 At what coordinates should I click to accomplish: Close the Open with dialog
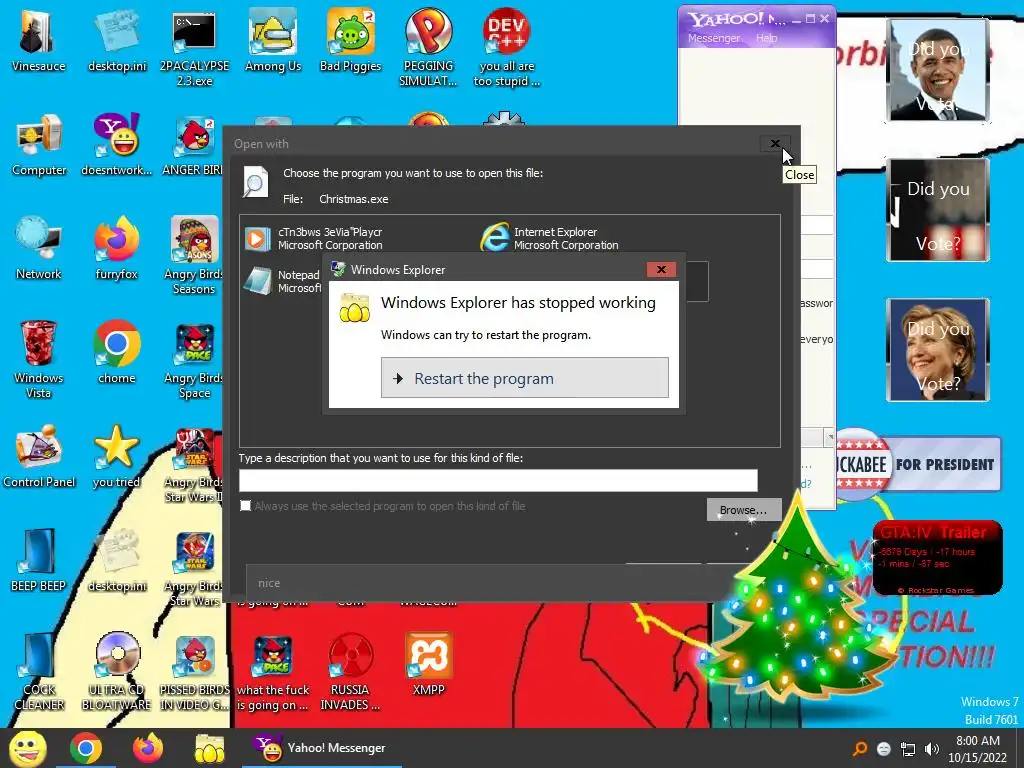coord(775,144)
